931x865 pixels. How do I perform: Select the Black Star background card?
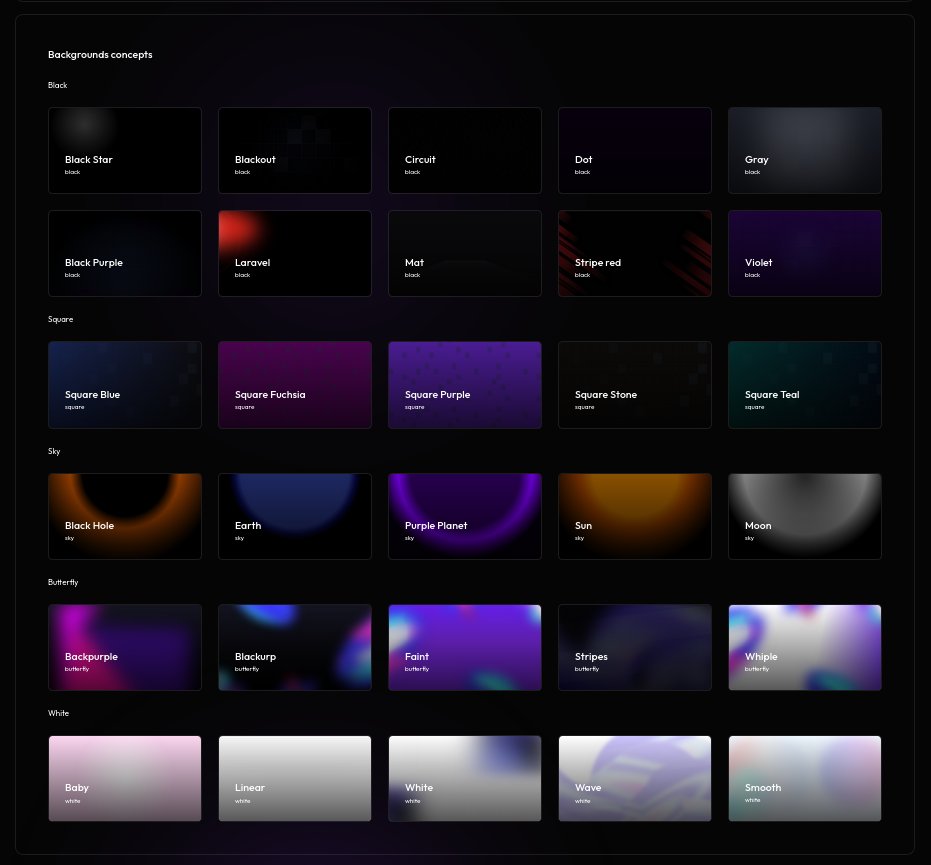click(x=125, y=150)
